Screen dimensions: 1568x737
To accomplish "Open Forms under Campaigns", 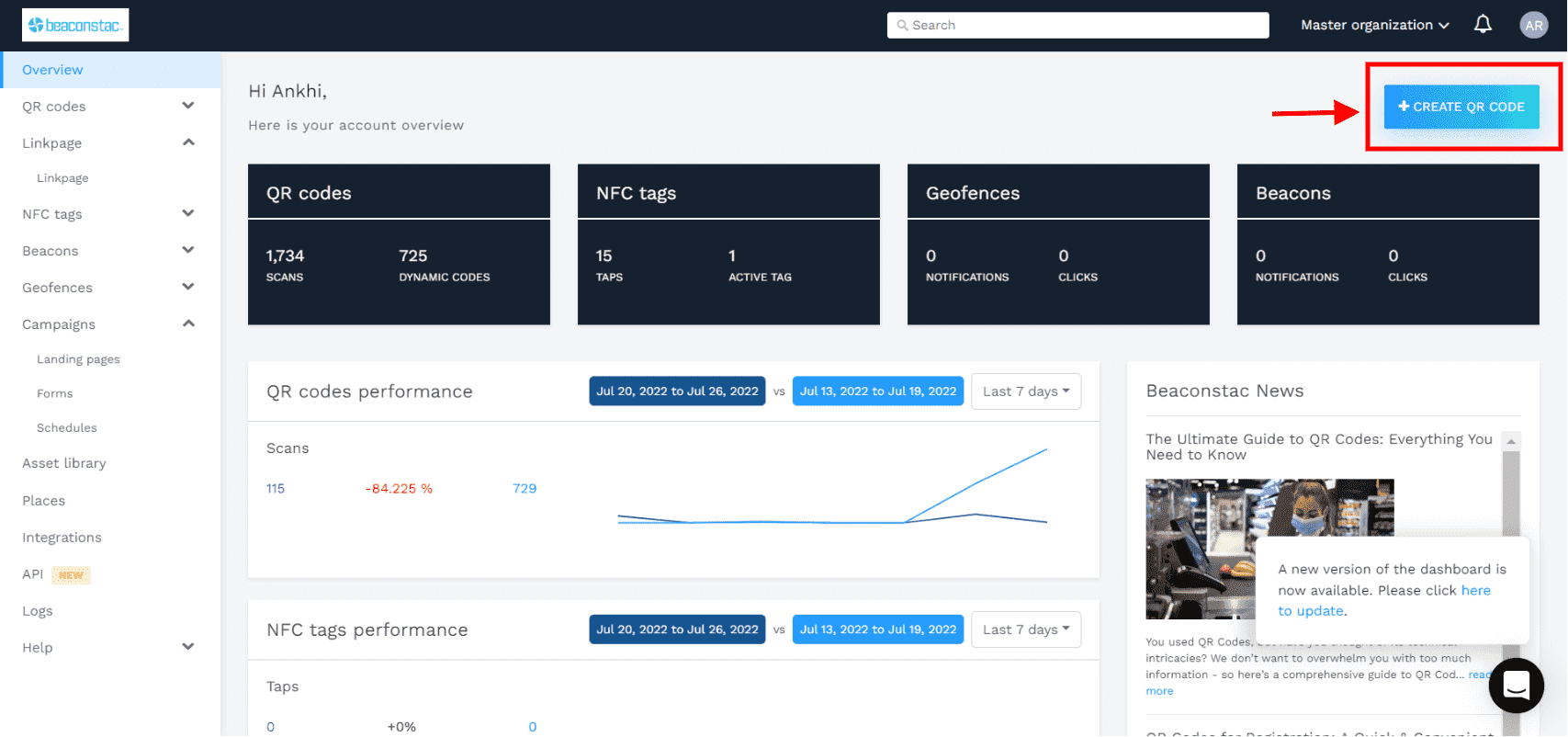I will [x=55, y=393].
